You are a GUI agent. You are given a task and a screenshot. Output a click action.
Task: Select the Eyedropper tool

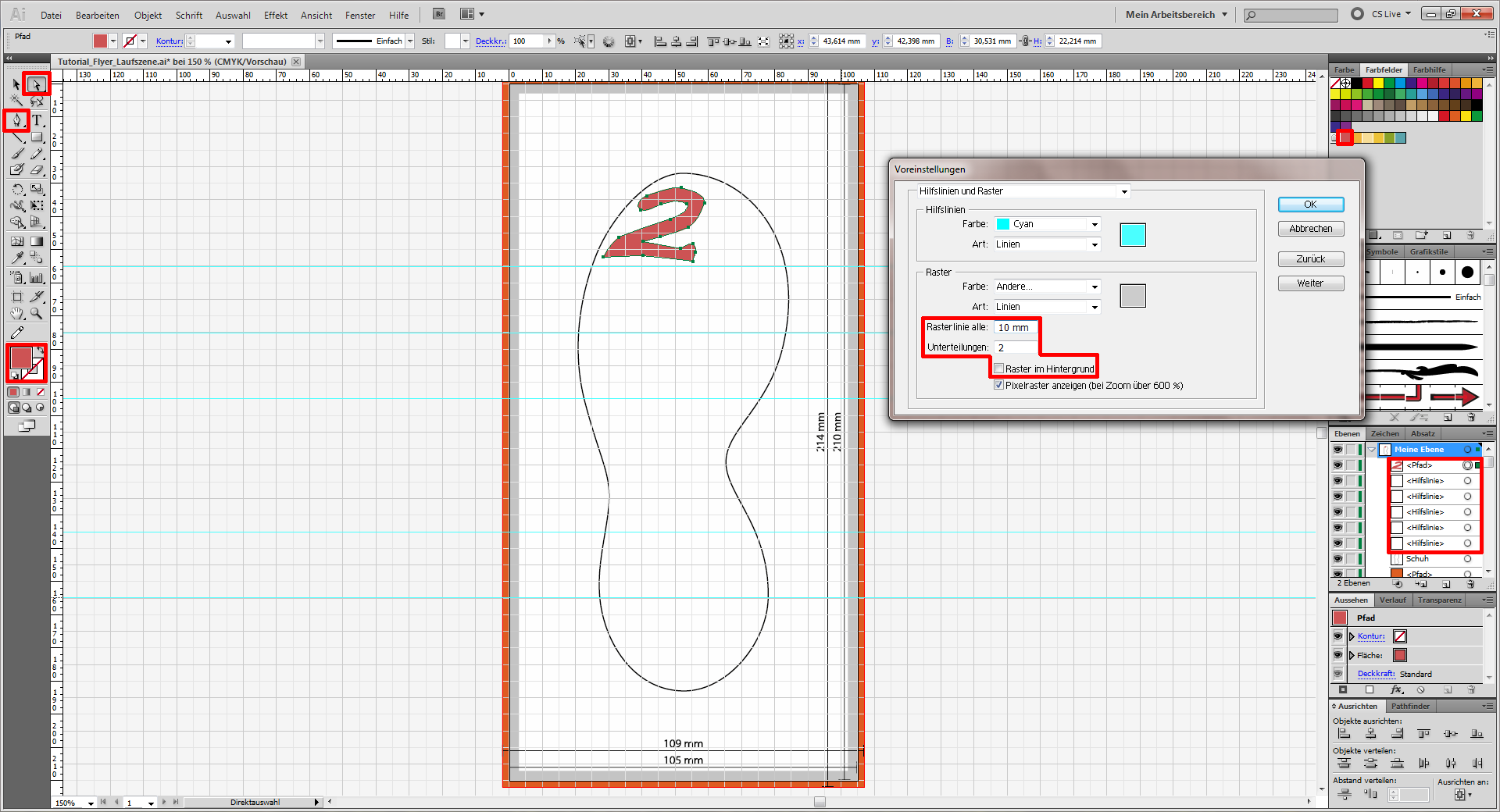(x=16, y=258)
